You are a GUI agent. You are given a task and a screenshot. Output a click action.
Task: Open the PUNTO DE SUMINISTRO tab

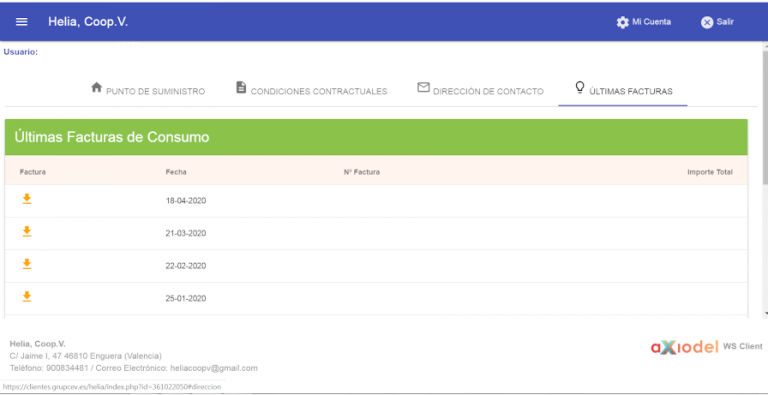click(x=148, y=89)
